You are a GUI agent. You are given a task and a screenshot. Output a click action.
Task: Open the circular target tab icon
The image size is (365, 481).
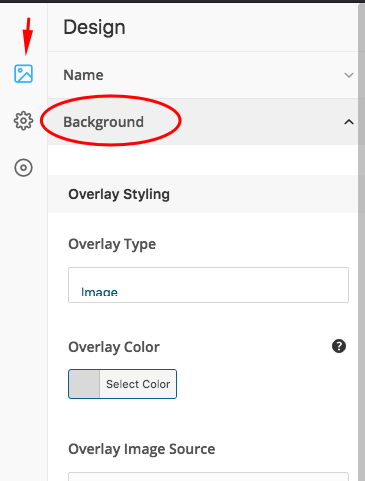point(23,167)
